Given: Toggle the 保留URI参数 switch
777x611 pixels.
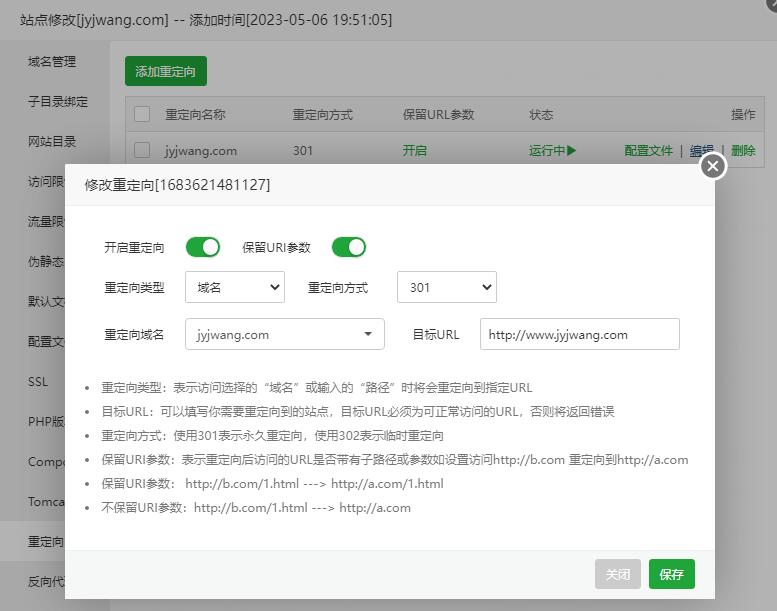Looking at the screenshot, I should [349, 247].
